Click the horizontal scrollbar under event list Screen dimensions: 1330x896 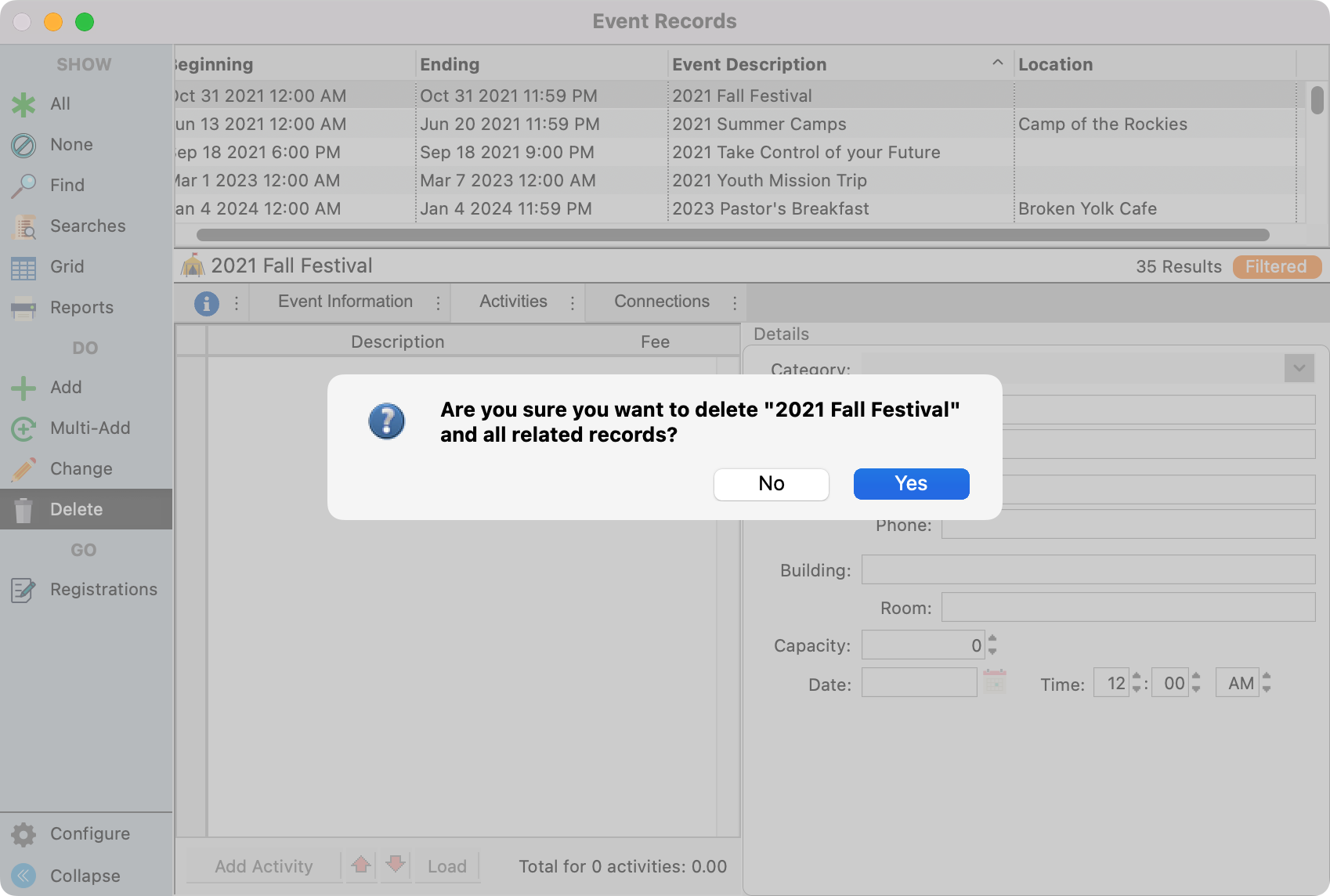click(x=732, y=235)
